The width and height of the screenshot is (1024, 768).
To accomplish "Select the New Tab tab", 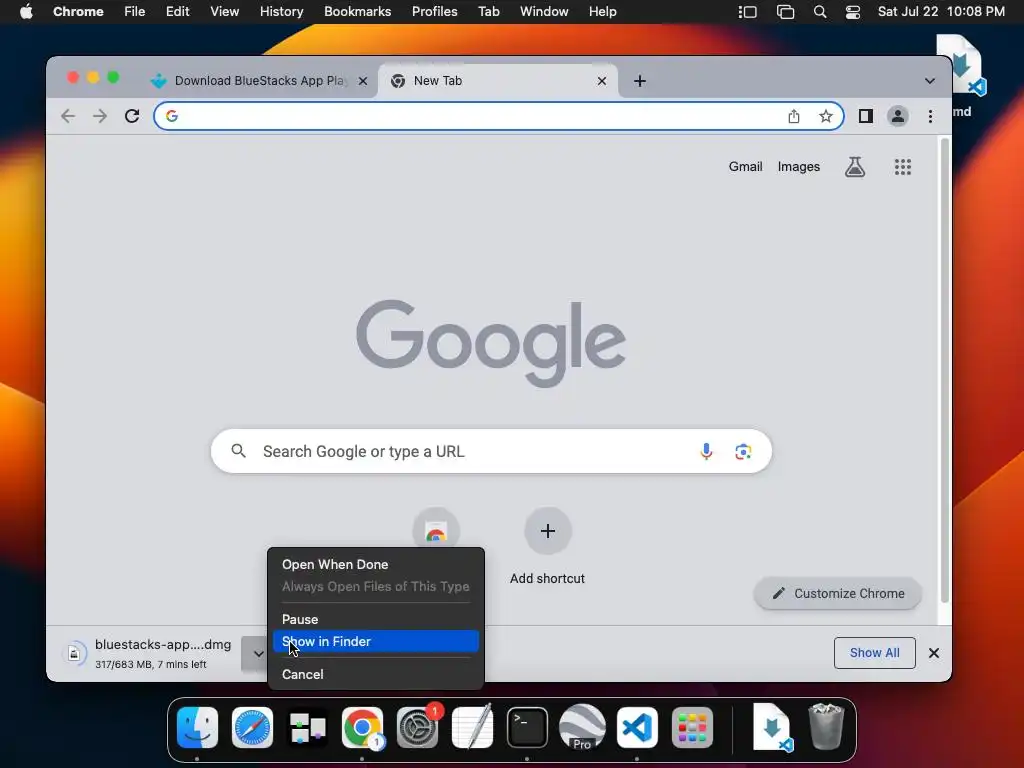I will click(498, 81).
